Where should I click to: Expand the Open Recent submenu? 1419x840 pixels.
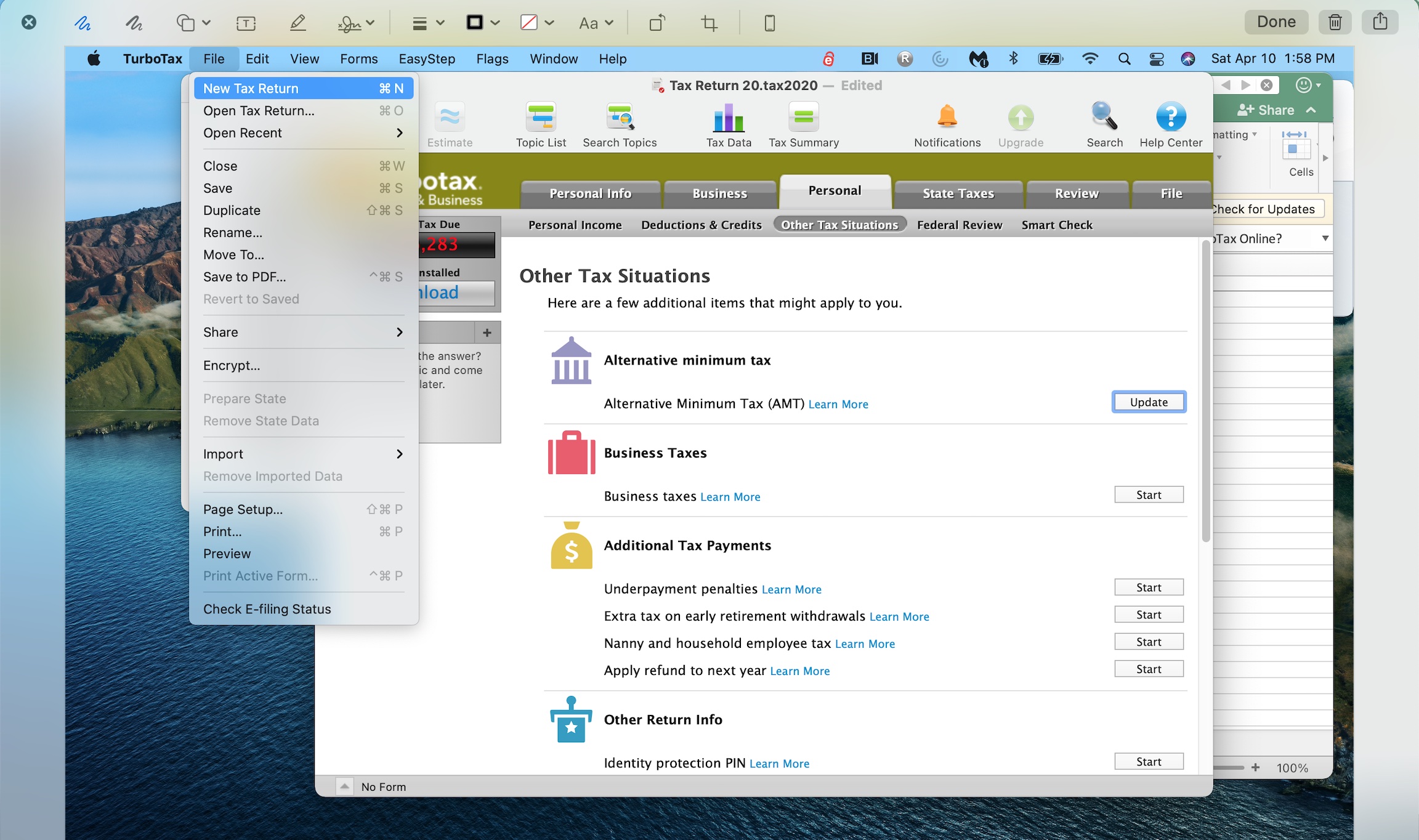(304, 133)
